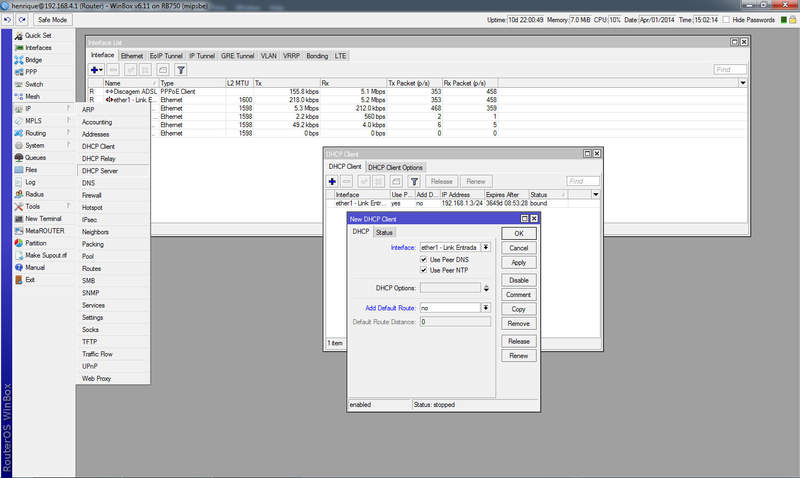Click the Safe Mode button
This screenshot has height=478, width=800.
[52, 19]
